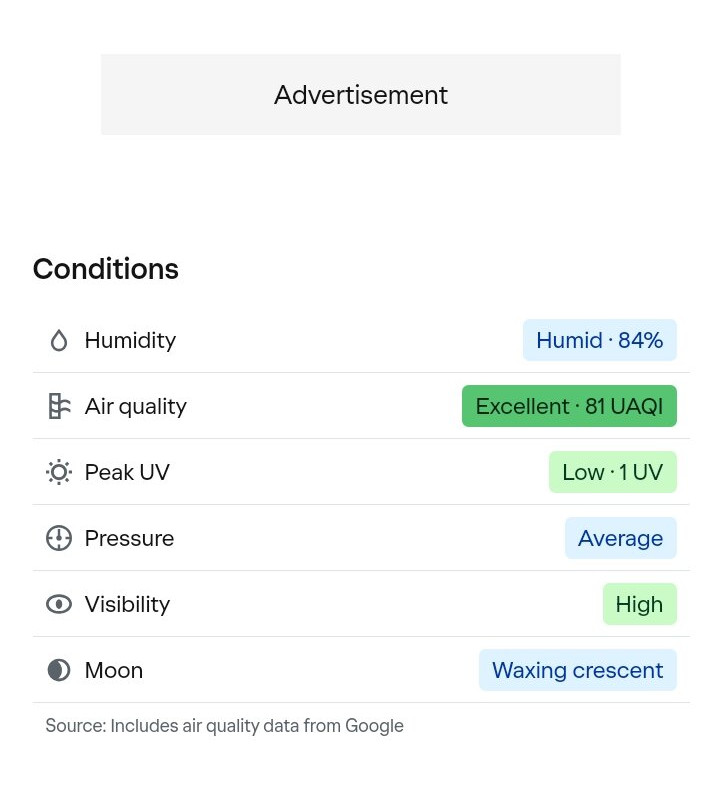Click the Humidity row label

coord(130,340)
